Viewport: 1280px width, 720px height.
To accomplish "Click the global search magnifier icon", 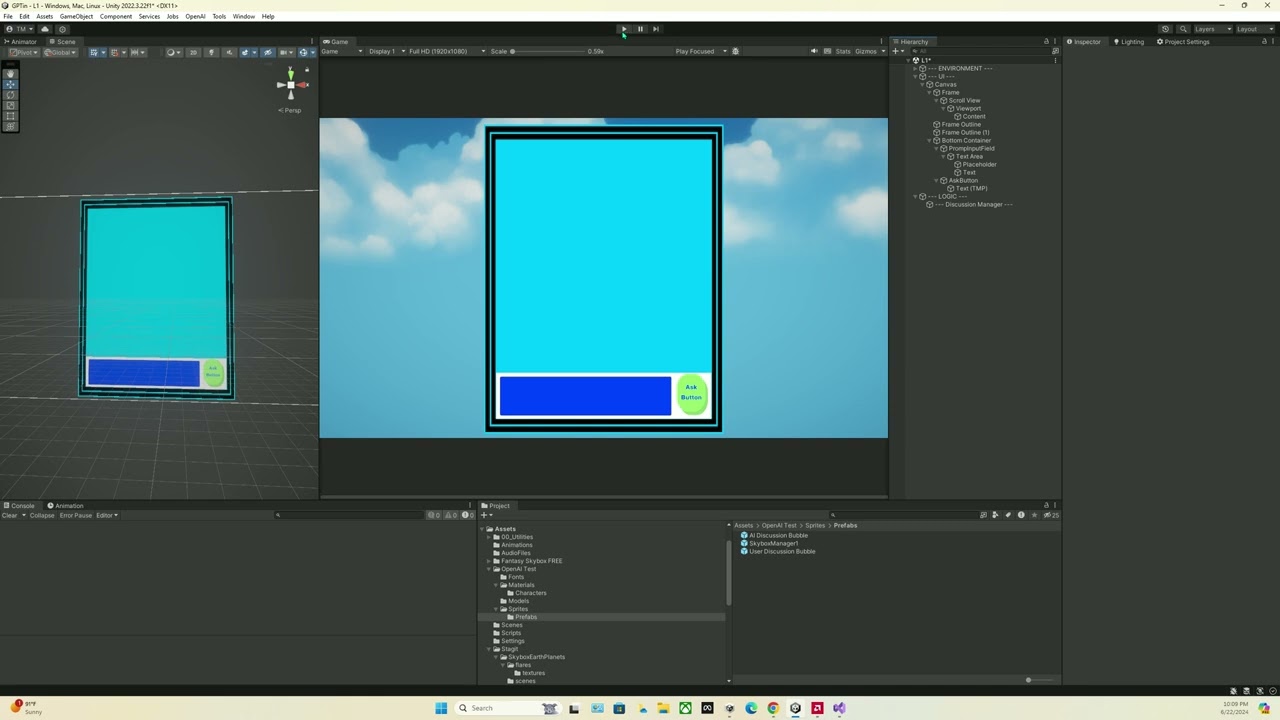I will point(1183,29).
